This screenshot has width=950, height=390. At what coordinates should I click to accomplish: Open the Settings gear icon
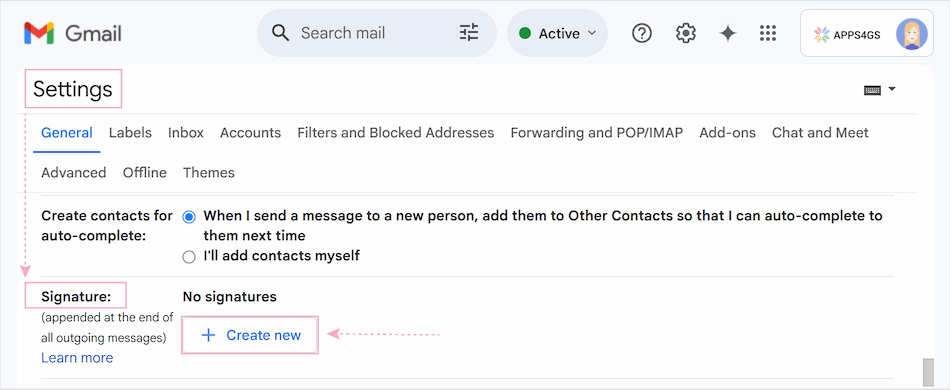click(685, 33)
